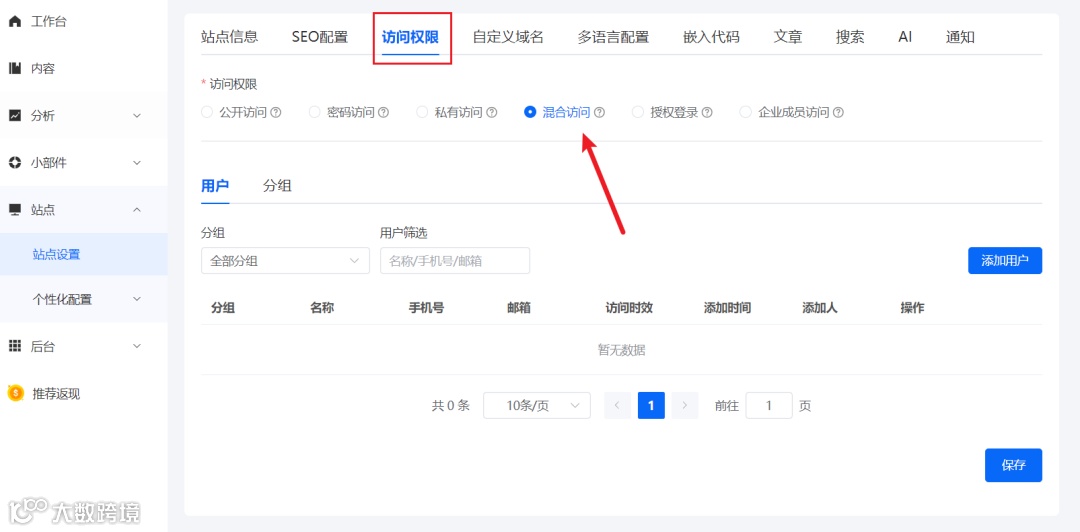Open the 站点信息 tab
The width and height of the screenshot is (1080, 532).
point(229,37)
